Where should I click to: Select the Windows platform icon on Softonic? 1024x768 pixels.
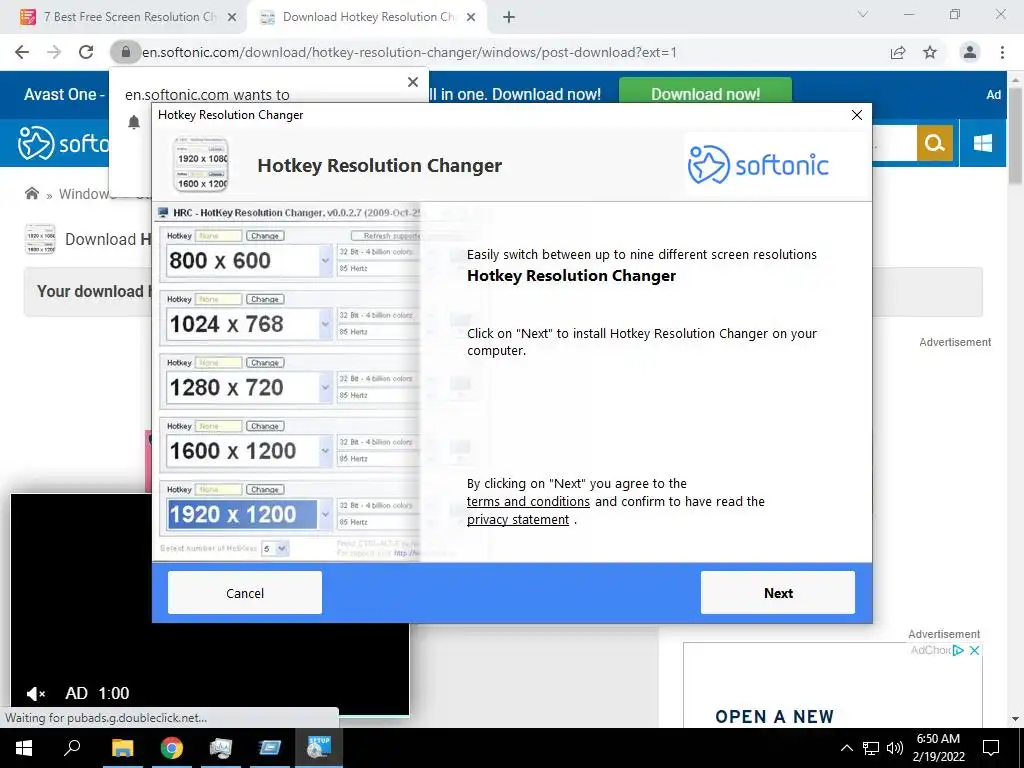982,142
